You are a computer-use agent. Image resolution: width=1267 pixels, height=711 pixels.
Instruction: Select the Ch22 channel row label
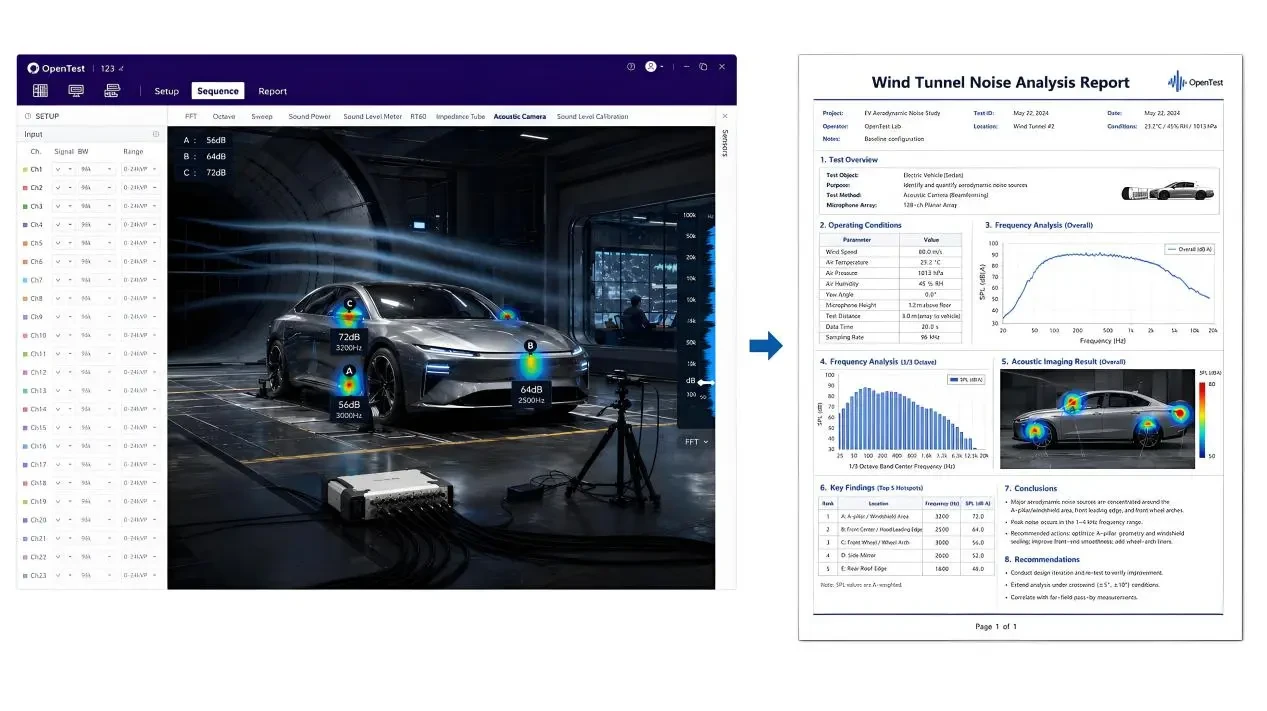pyautogui.click(x=38, y=557)
